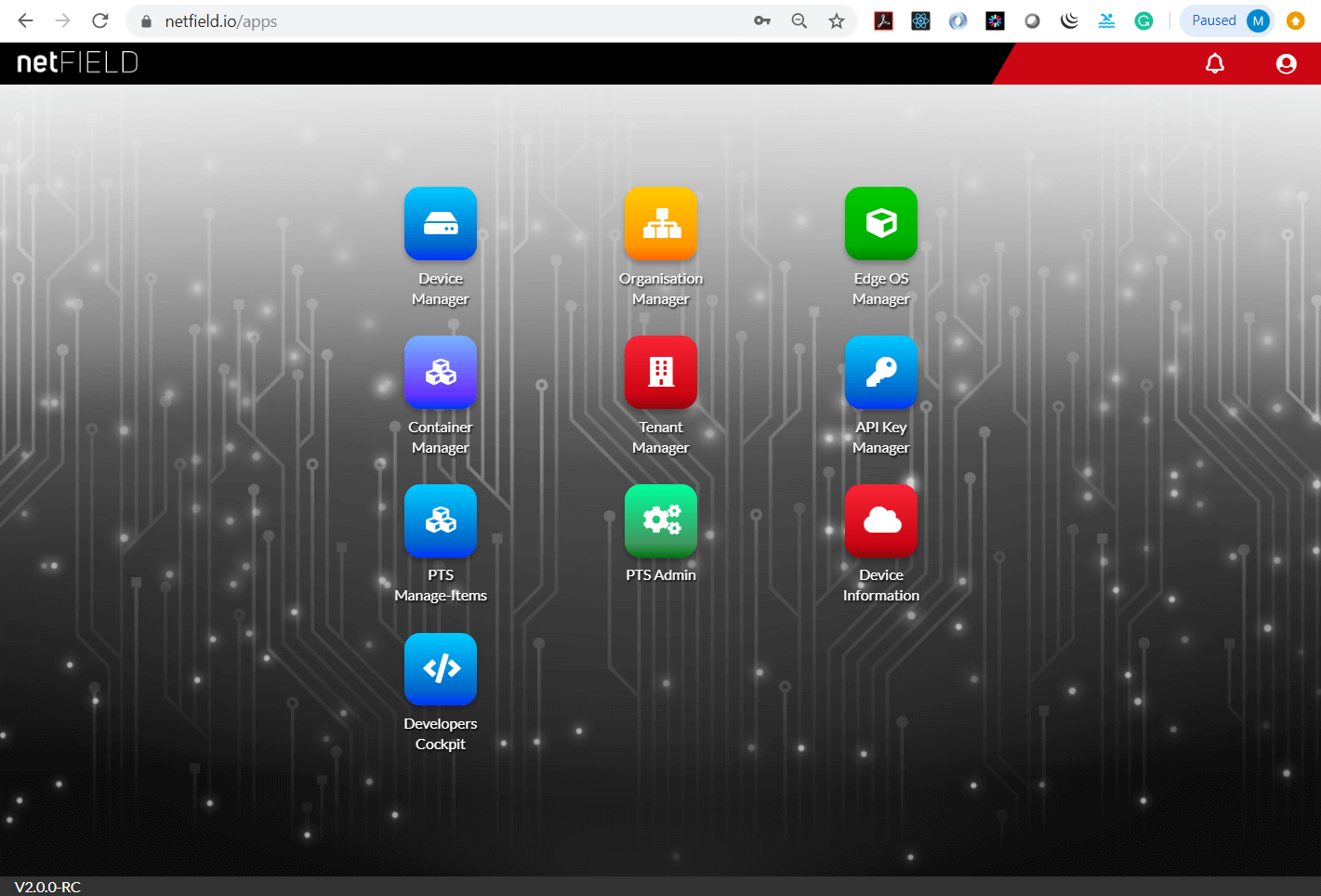This screenshot has height=896, width=1321.
Task: Open the Container Manager app
Action: point(441,373)
